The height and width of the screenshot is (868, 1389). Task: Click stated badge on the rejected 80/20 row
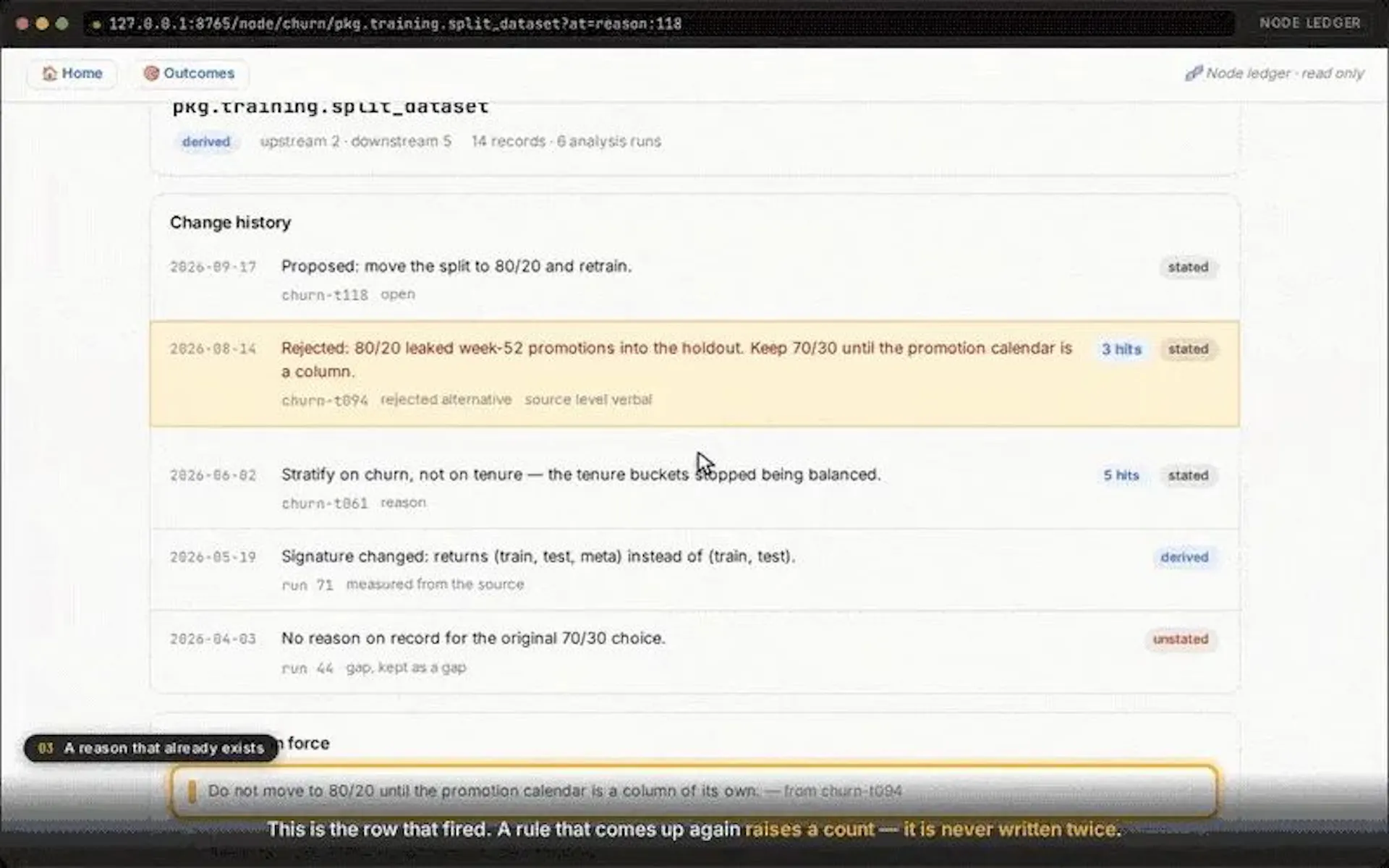(1188, 349)
